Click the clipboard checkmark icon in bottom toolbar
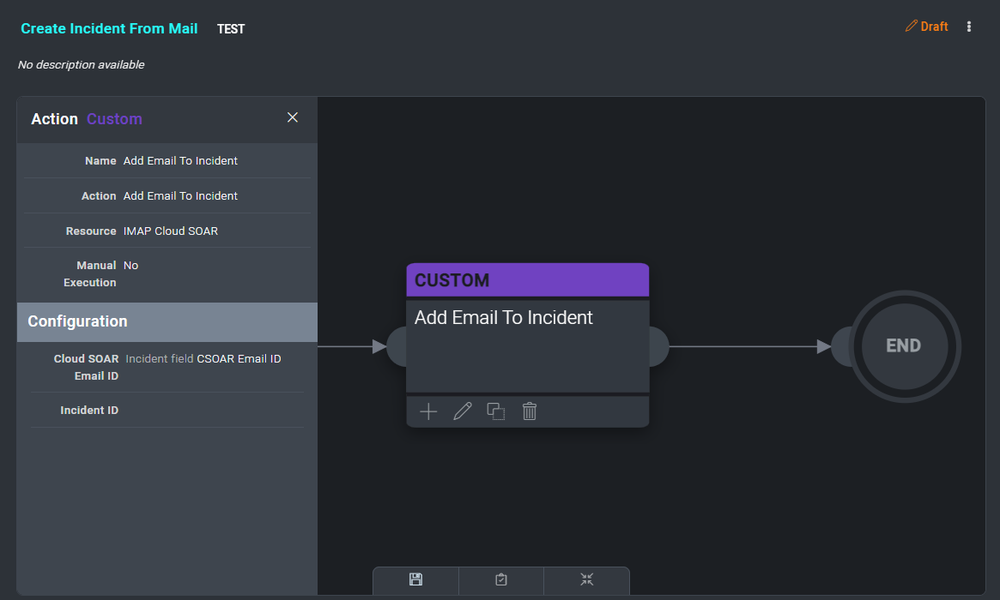Screen dimensions: 1000x600 click(501, 580)
